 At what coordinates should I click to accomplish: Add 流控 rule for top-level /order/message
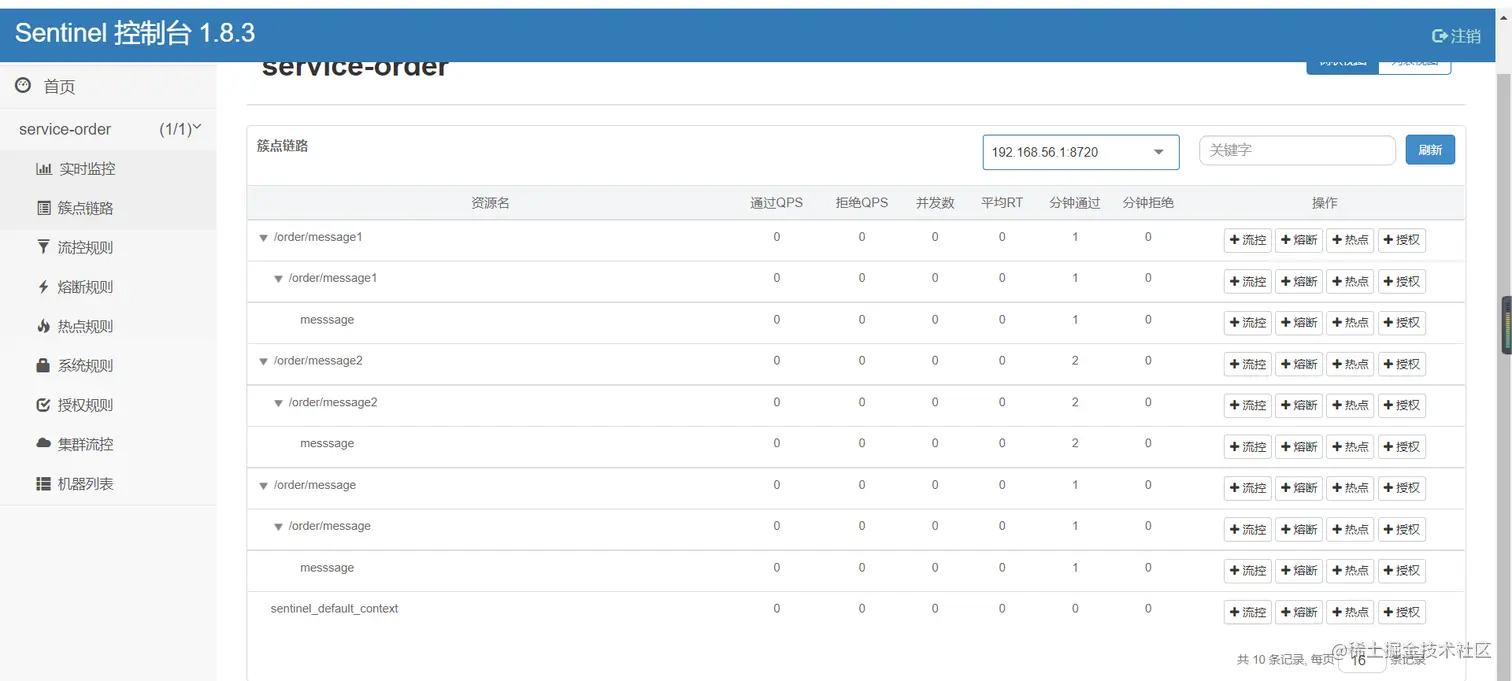coord(1248,488)
